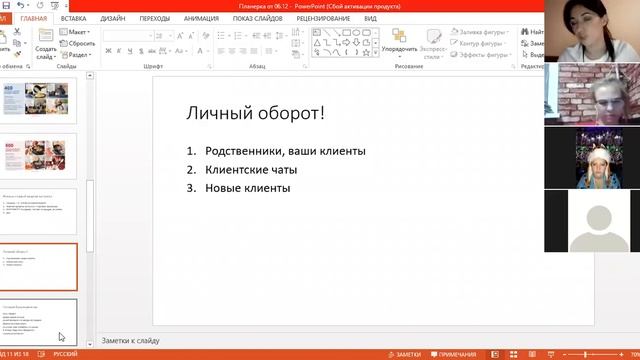Expand the shapes gallery more arrow

[376, 52]
